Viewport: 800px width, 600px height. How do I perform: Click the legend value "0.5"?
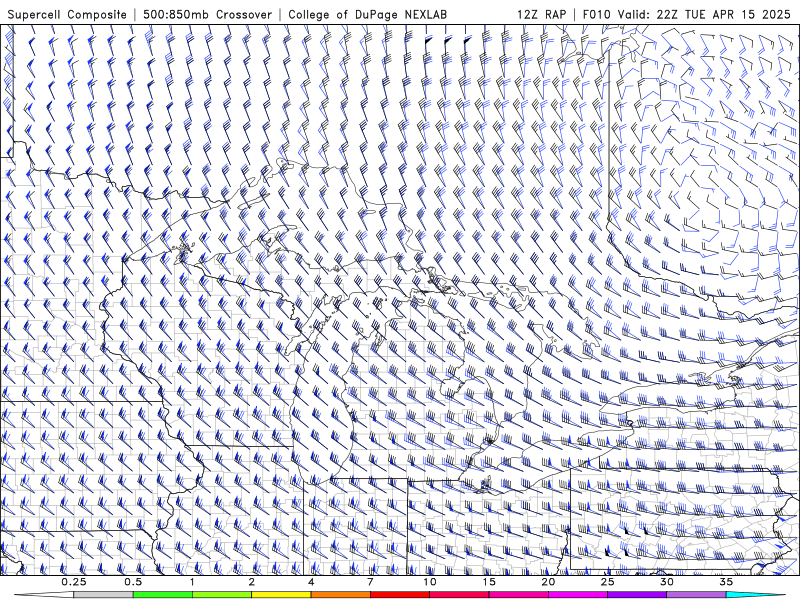133,582
